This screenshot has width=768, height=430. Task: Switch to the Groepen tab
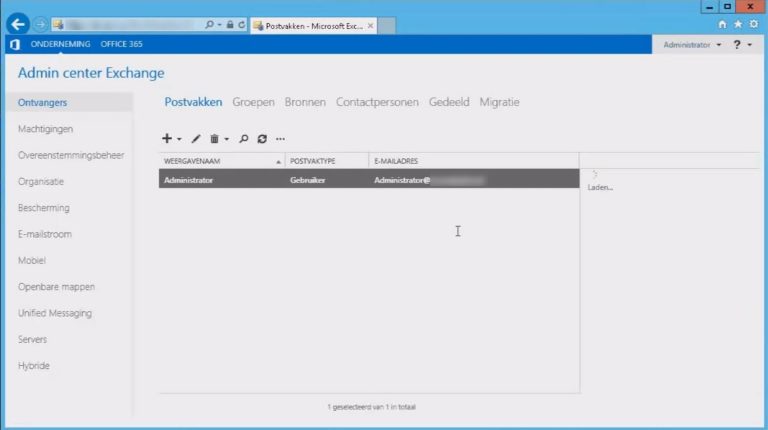click(x=253, y=102)
